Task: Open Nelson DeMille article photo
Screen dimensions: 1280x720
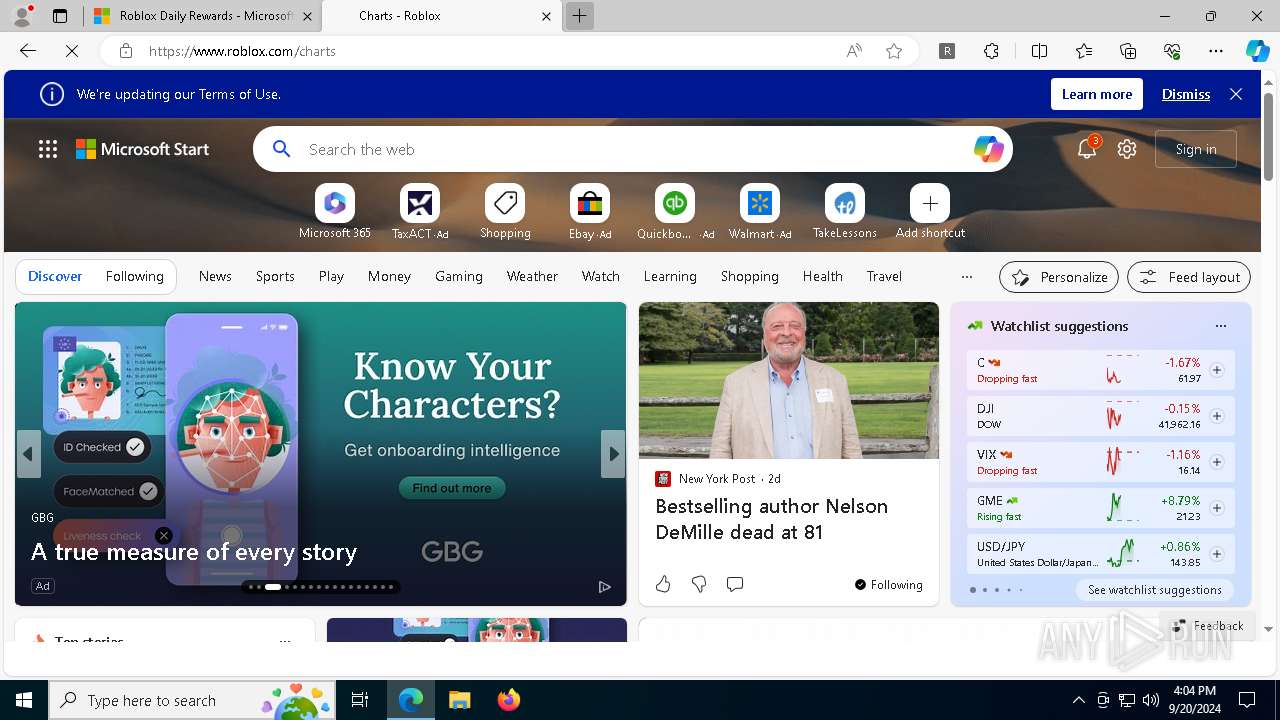Action: (x=789, y=381)
